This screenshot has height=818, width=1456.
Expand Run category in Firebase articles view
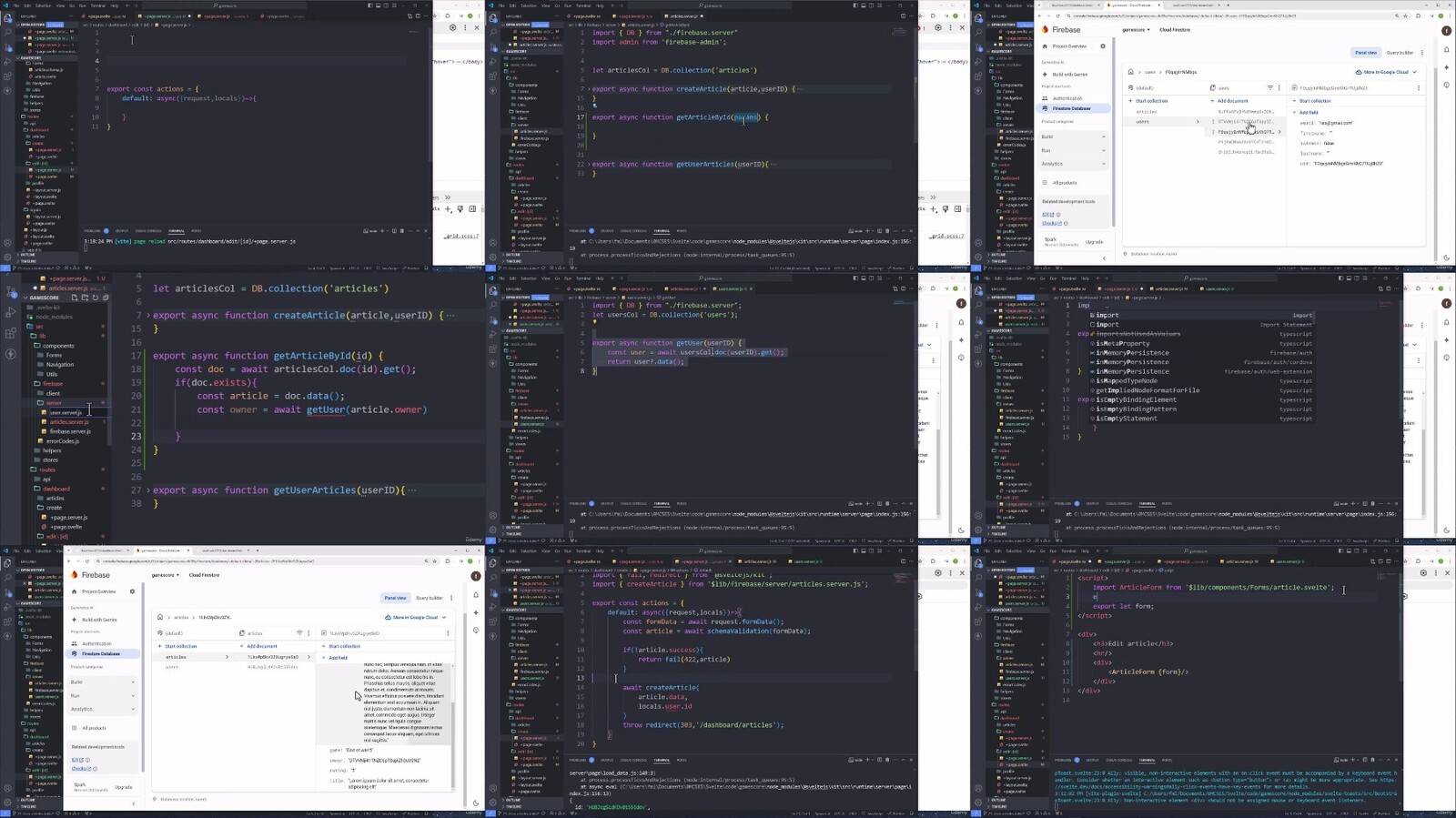(x=103, y=695)
